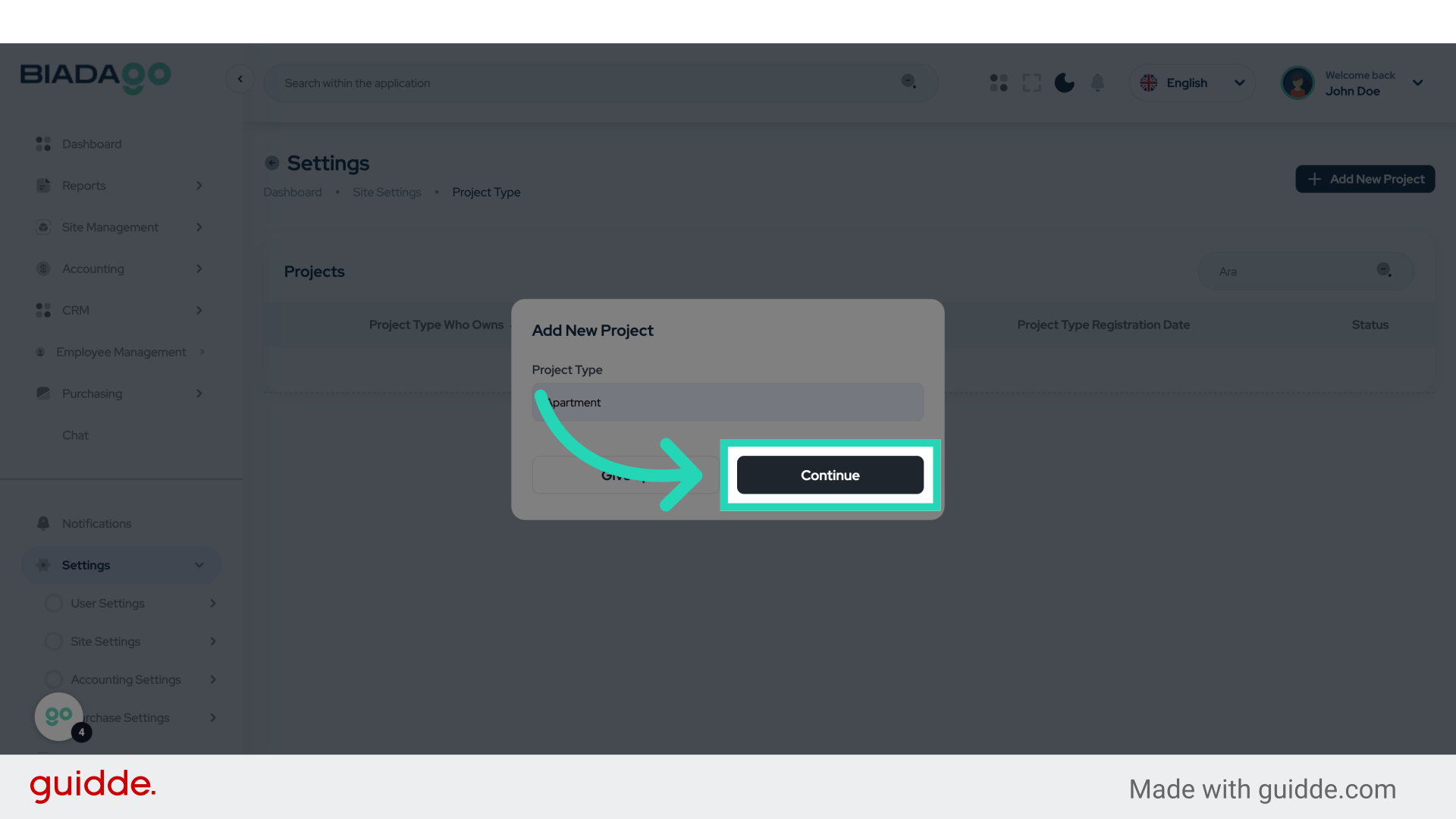Screen dimensions: 1456x819
Task: Select the Accounting Settings radio circle
Action: tap(54, 679)
